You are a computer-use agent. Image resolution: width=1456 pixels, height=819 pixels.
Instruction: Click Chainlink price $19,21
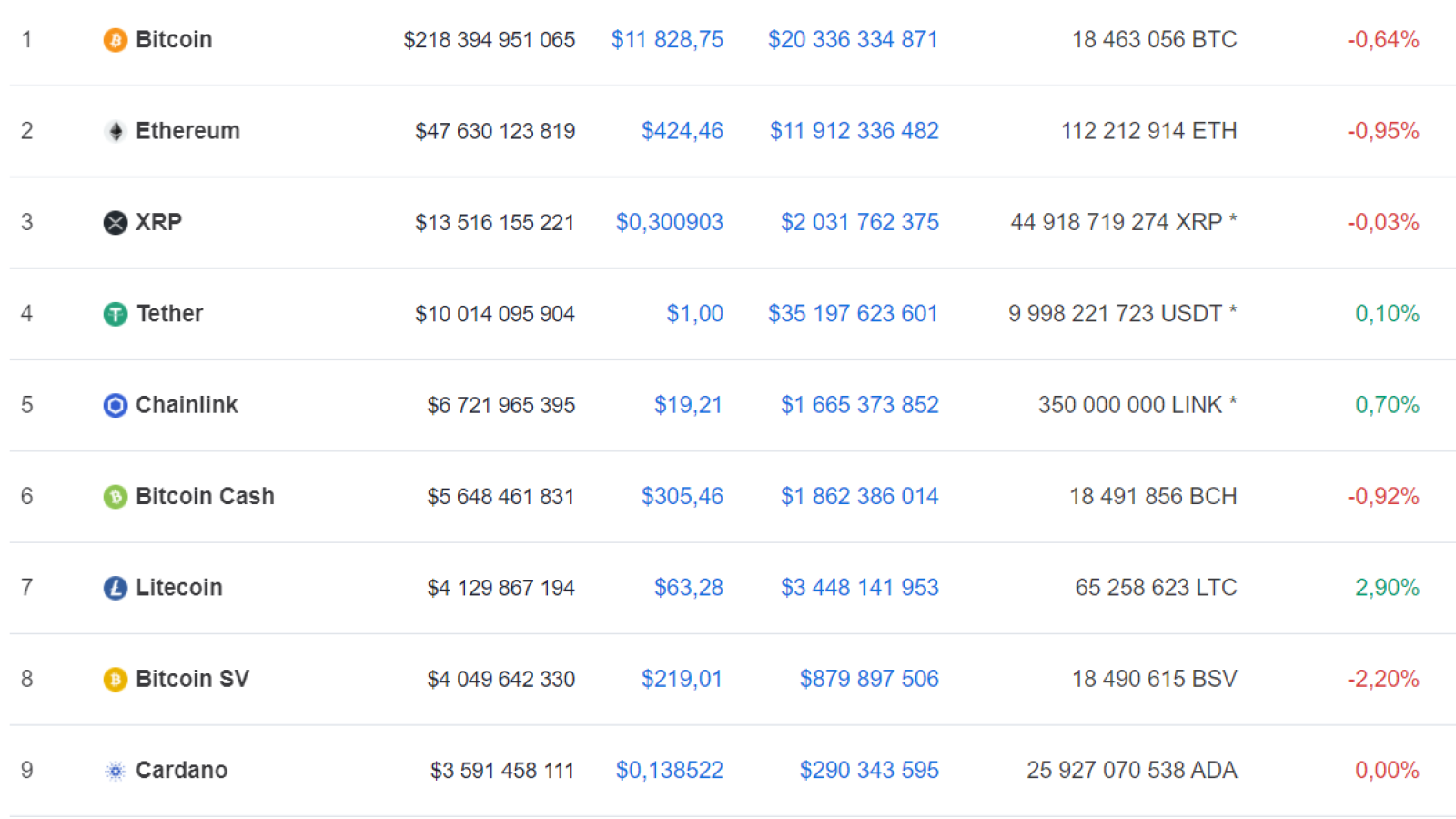(x=689, y=405)
